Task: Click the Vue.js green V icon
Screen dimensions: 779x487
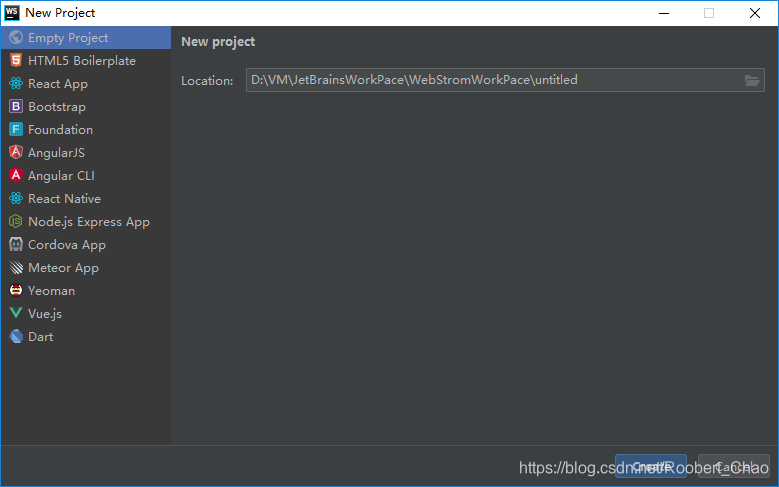Action: [16, 313]
